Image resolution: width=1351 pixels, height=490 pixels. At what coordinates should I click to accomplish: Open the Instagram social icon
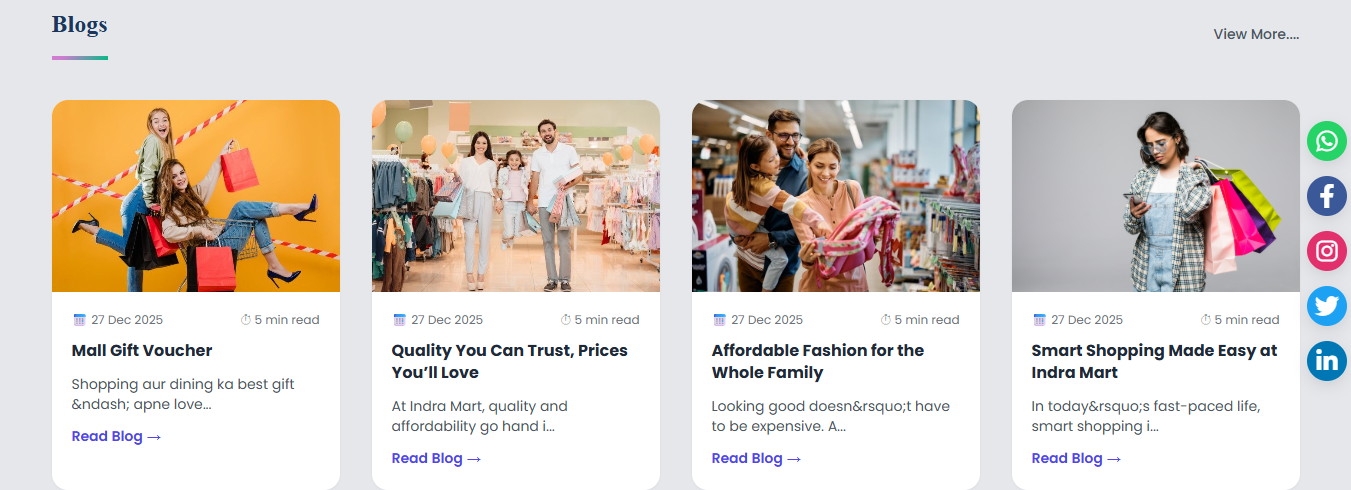click(1327, 251)
